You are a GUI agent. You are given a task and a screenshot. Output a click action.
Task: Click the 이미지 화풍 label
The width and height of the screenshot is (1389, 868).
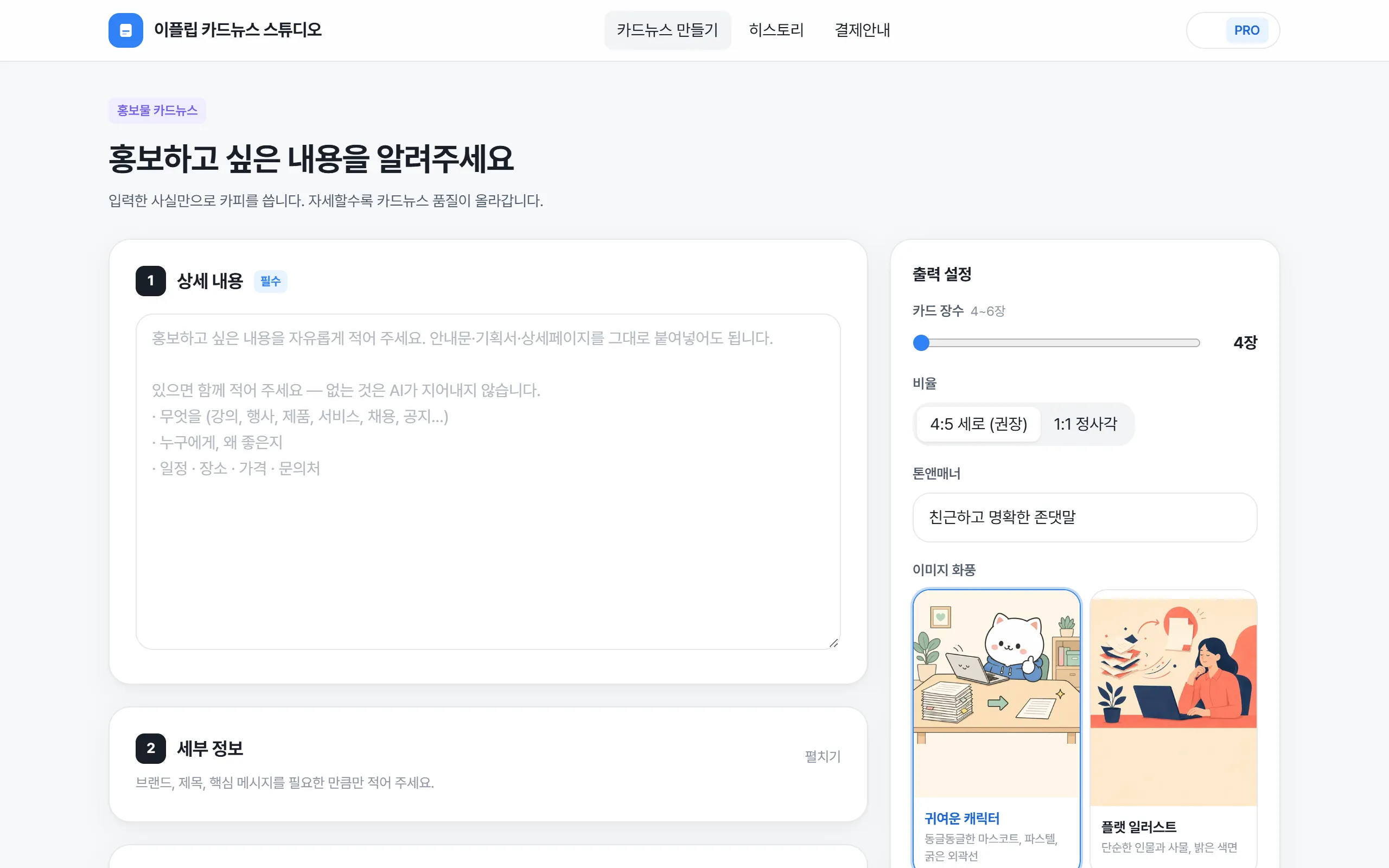(x=944, y=570)
